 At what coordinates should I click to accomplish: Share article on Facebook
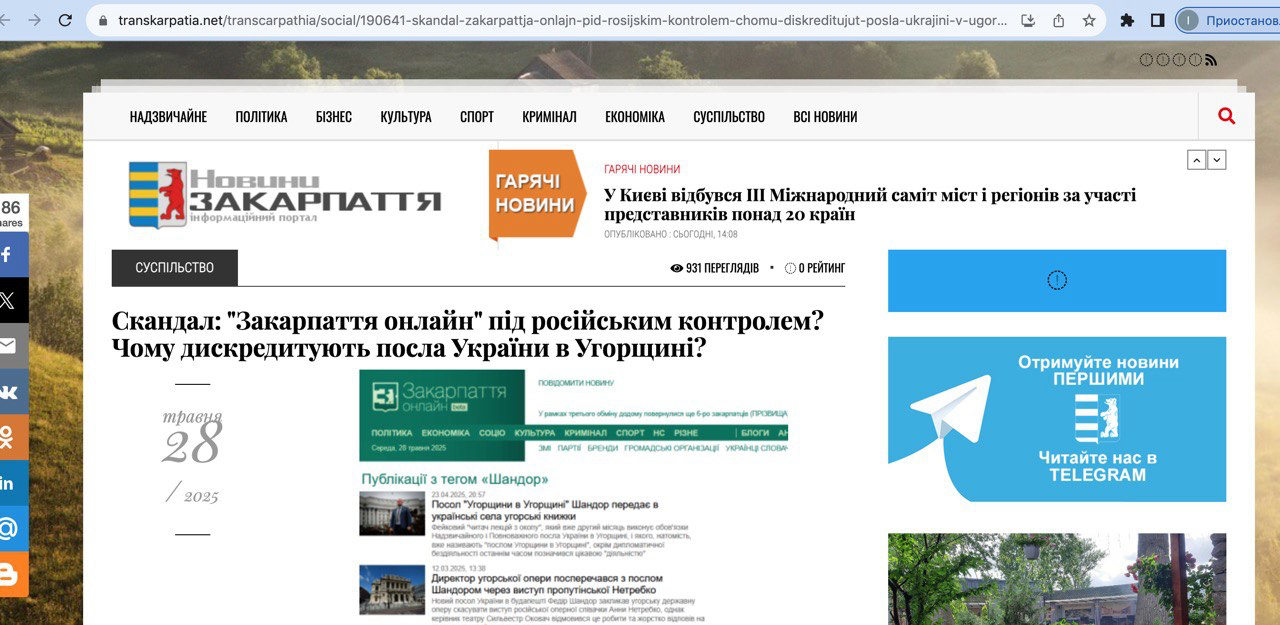point(14,255)
